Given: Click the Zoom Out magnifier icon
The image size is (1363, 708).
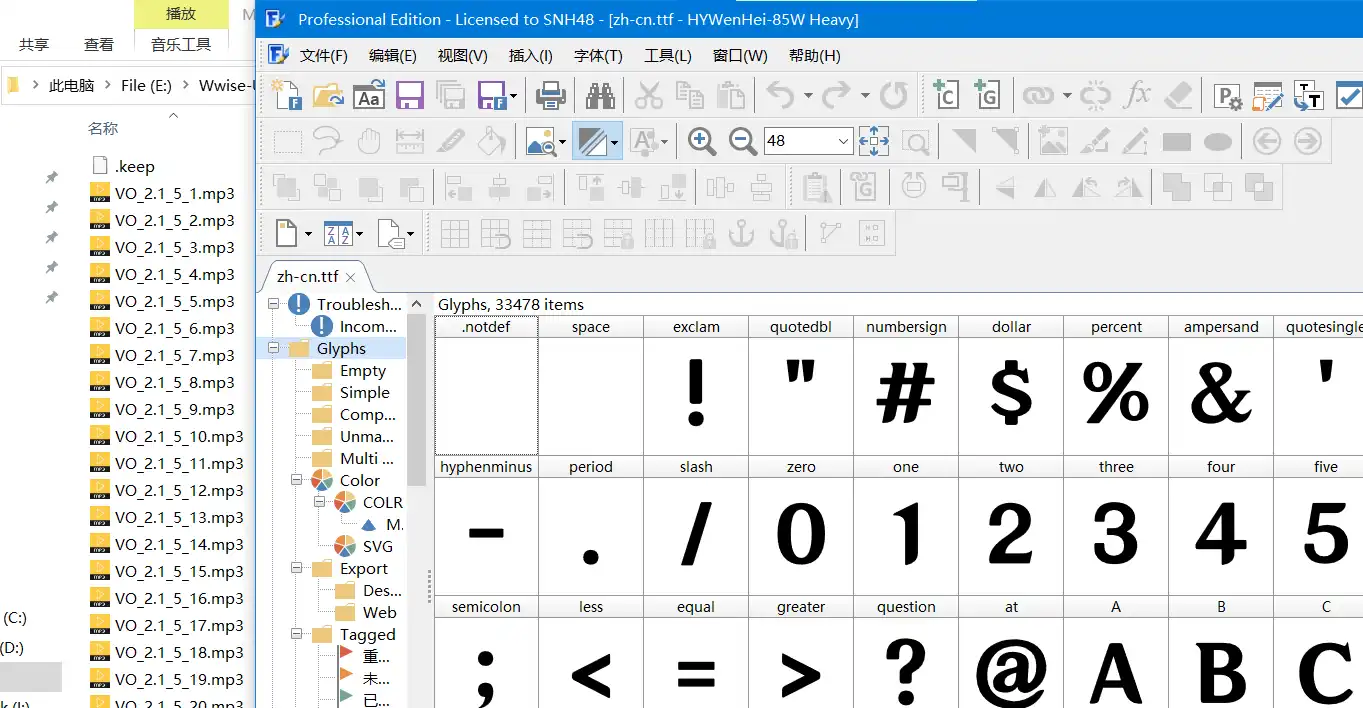Looking at the screenshot, I should 743,142.
